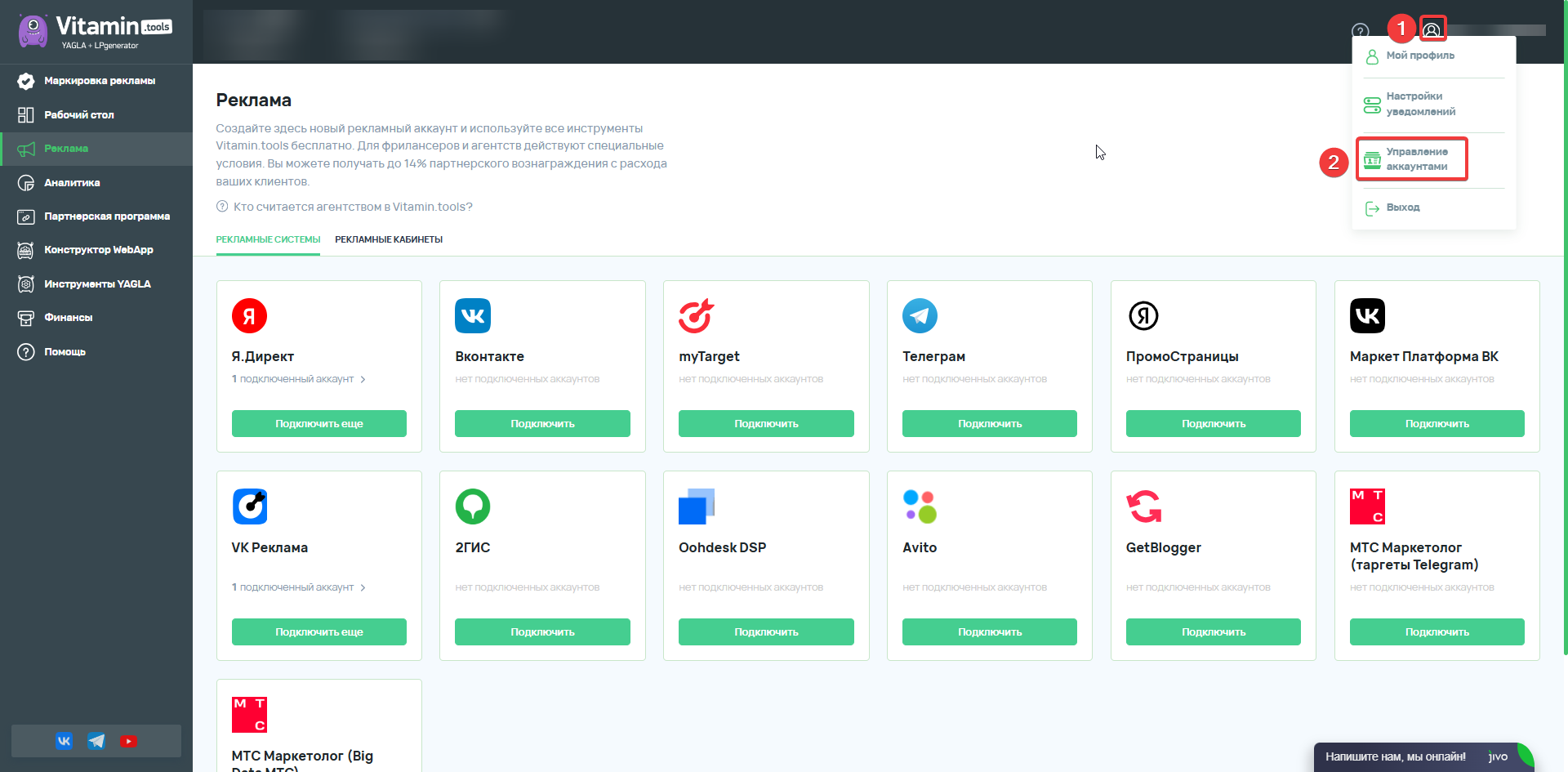Select Реклама in the sidebar
The width and height of the screenshot is (1568, 772).
[x=96, y=149]
